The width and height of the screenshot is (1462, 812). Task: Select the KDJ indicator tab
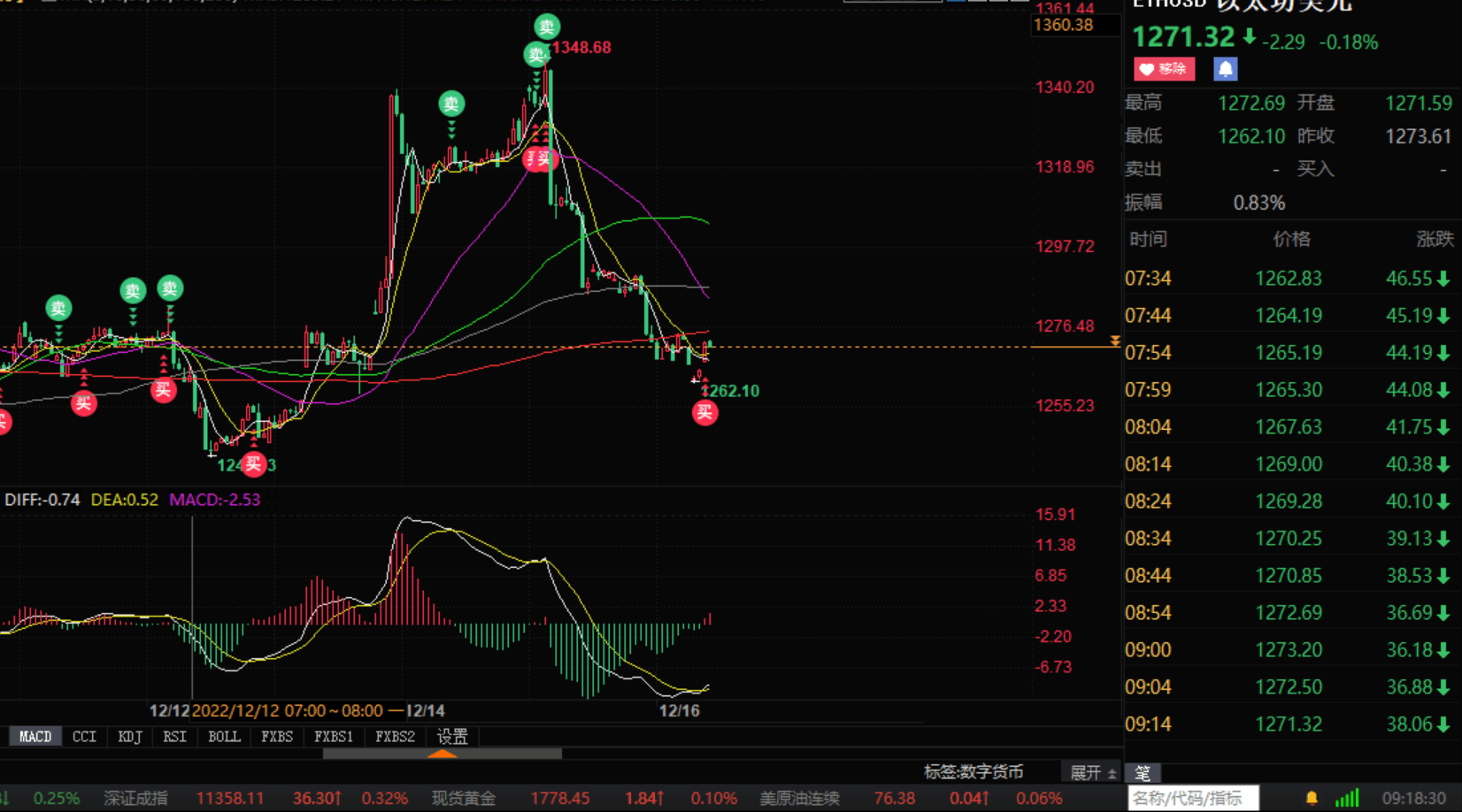coord(130,737)
